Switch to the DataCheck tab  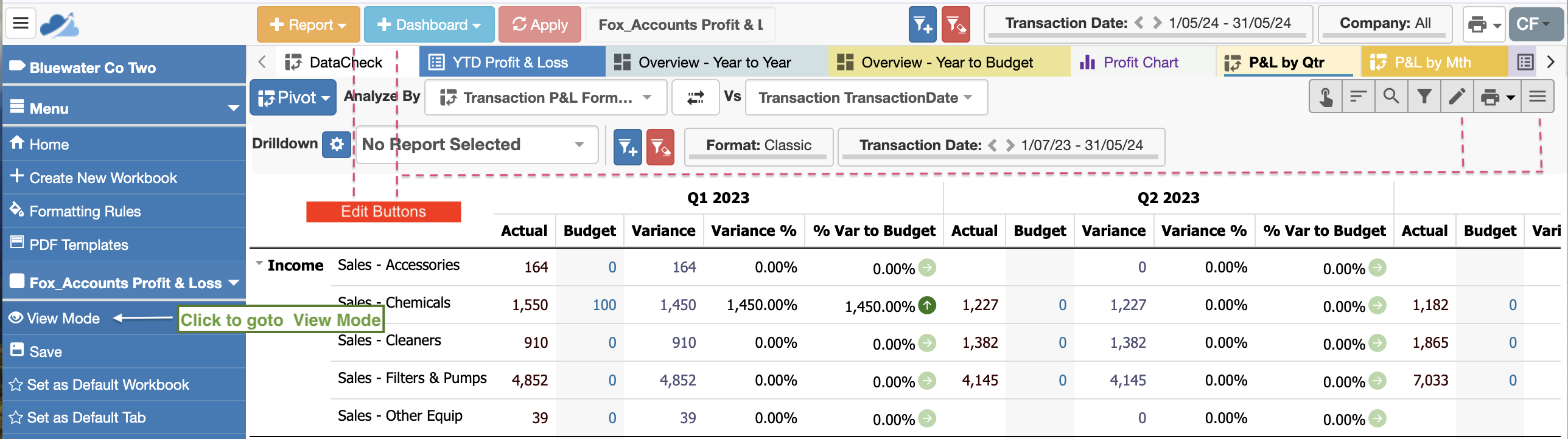334,62
